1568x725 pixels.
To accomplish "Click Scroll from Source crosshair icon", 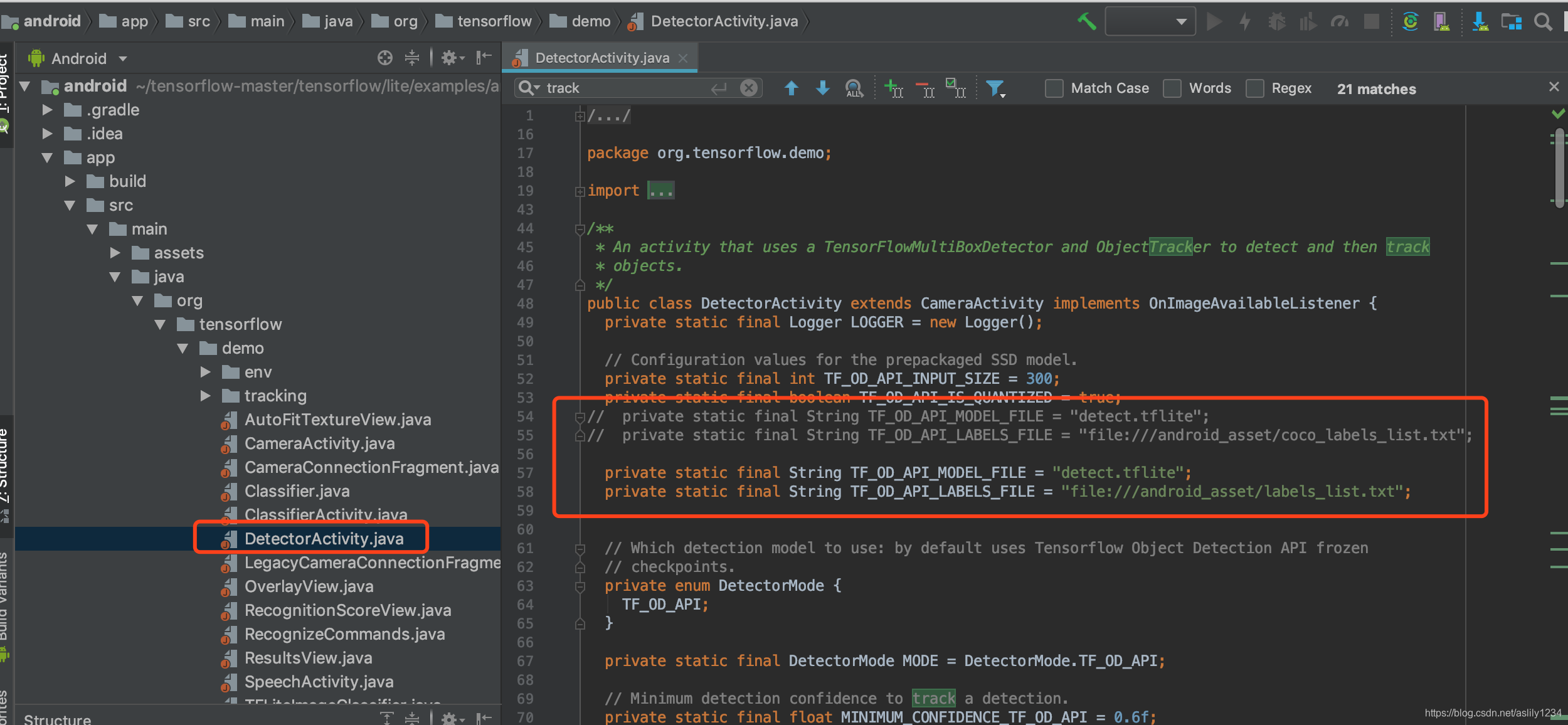I will pyautogui.click(x=385, y=58).
